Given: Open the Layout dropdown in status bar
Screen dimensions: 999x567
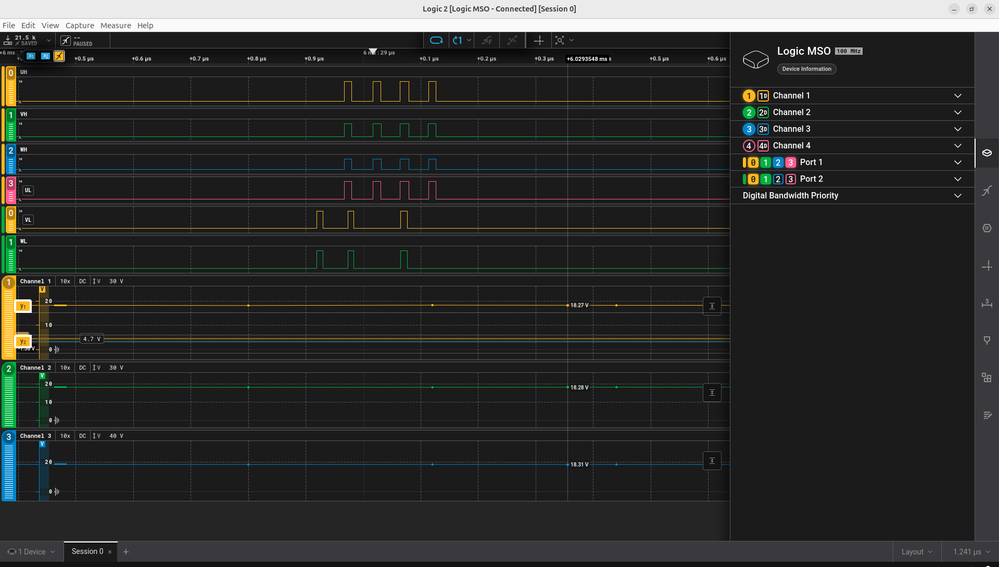Looking at the screenshot, I should tap(917, 552).
